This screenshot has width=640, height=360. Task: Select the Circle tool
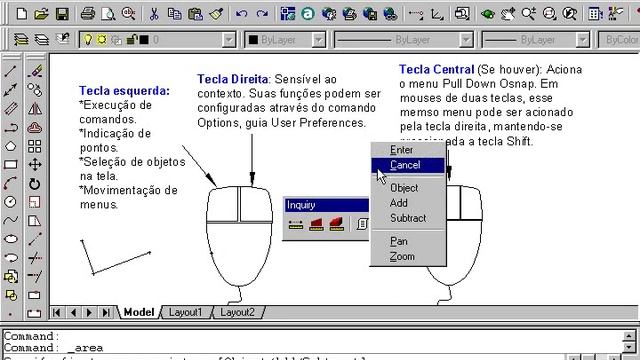pos(10,202)
